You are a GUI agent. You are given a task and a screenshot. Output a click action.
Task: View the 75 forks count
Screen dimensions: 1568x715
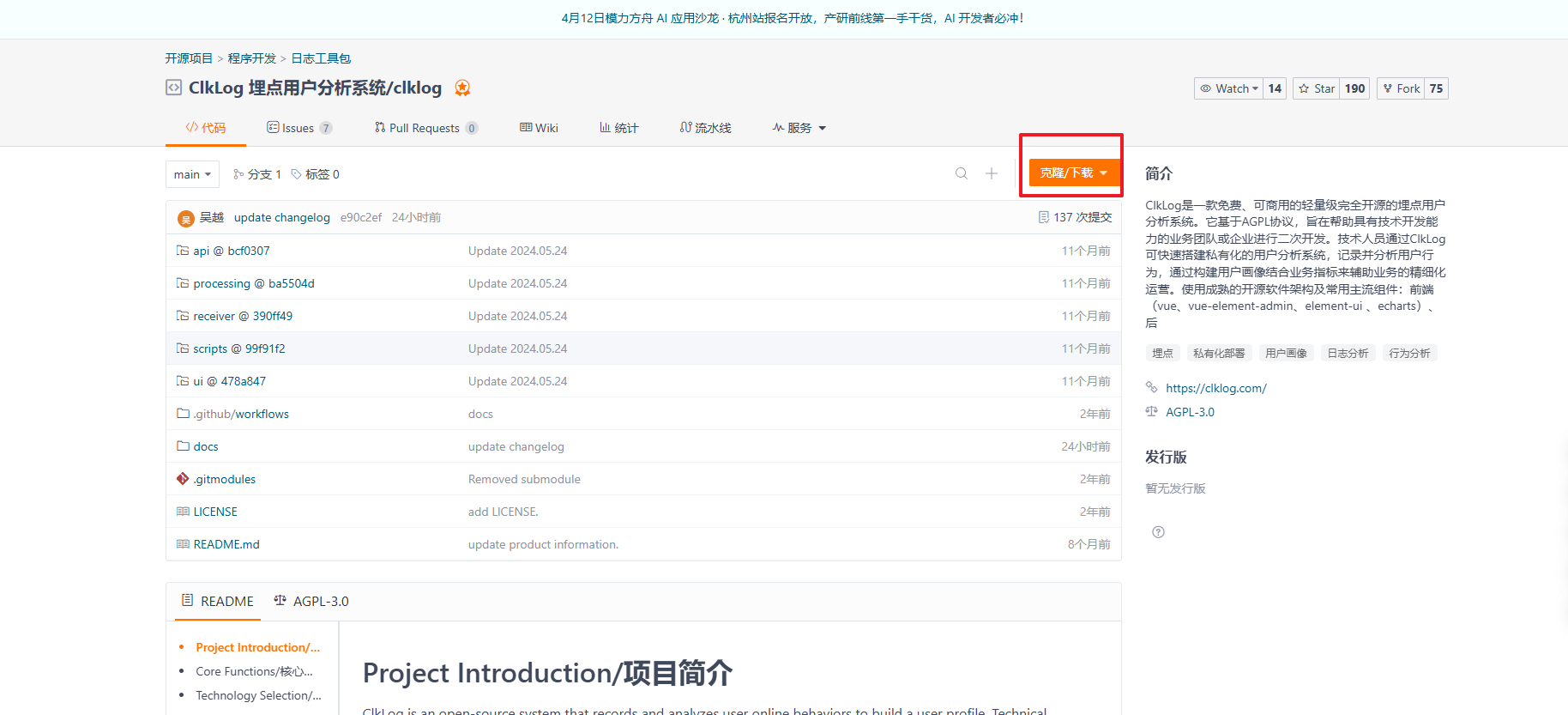(1436, 88)
